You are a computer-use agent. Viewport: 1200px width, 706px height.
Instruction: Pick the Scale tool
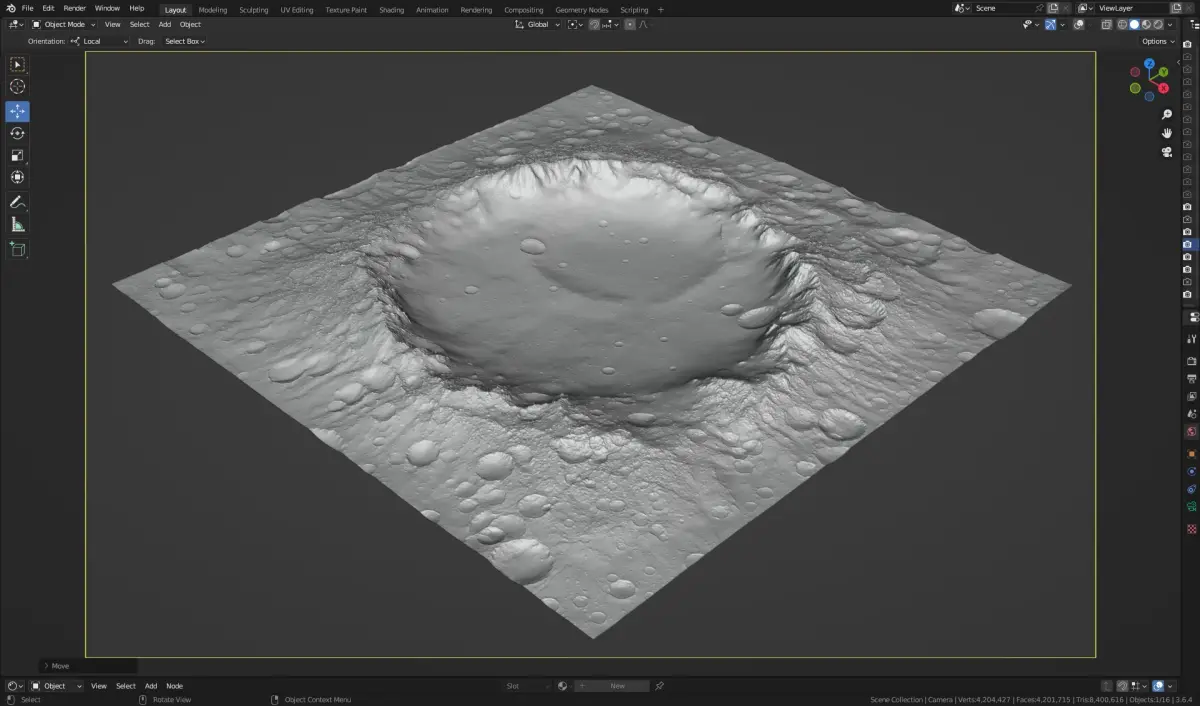tap(17, 155)
